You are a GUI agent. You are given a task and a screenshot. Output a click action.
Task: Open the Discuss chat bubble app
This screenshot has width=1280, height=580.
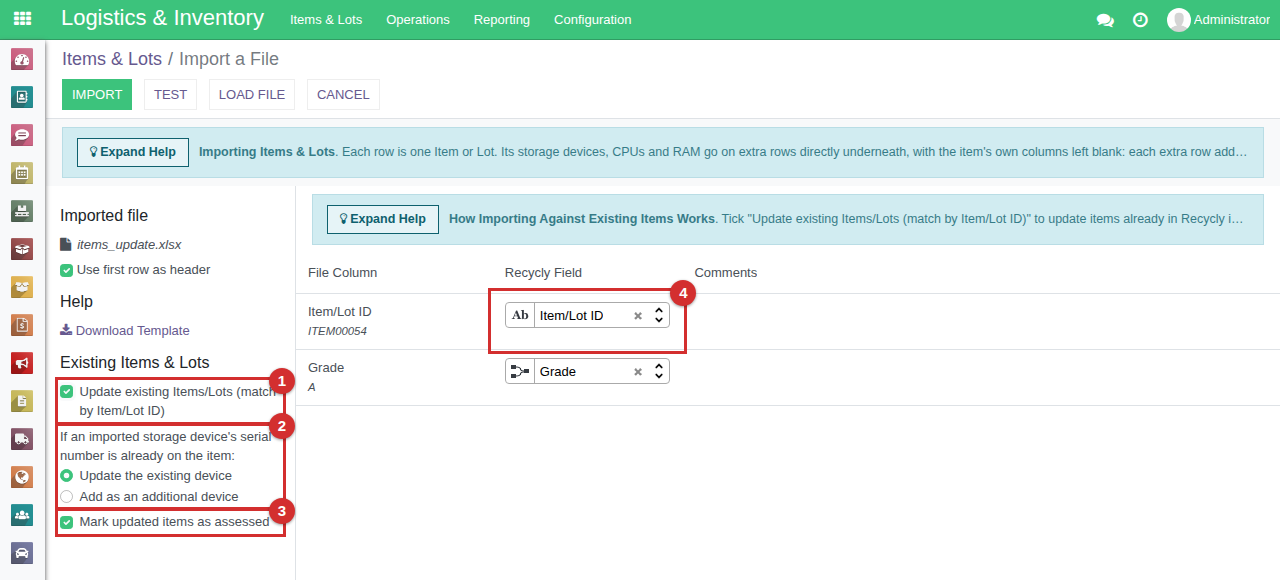[22, 135]
